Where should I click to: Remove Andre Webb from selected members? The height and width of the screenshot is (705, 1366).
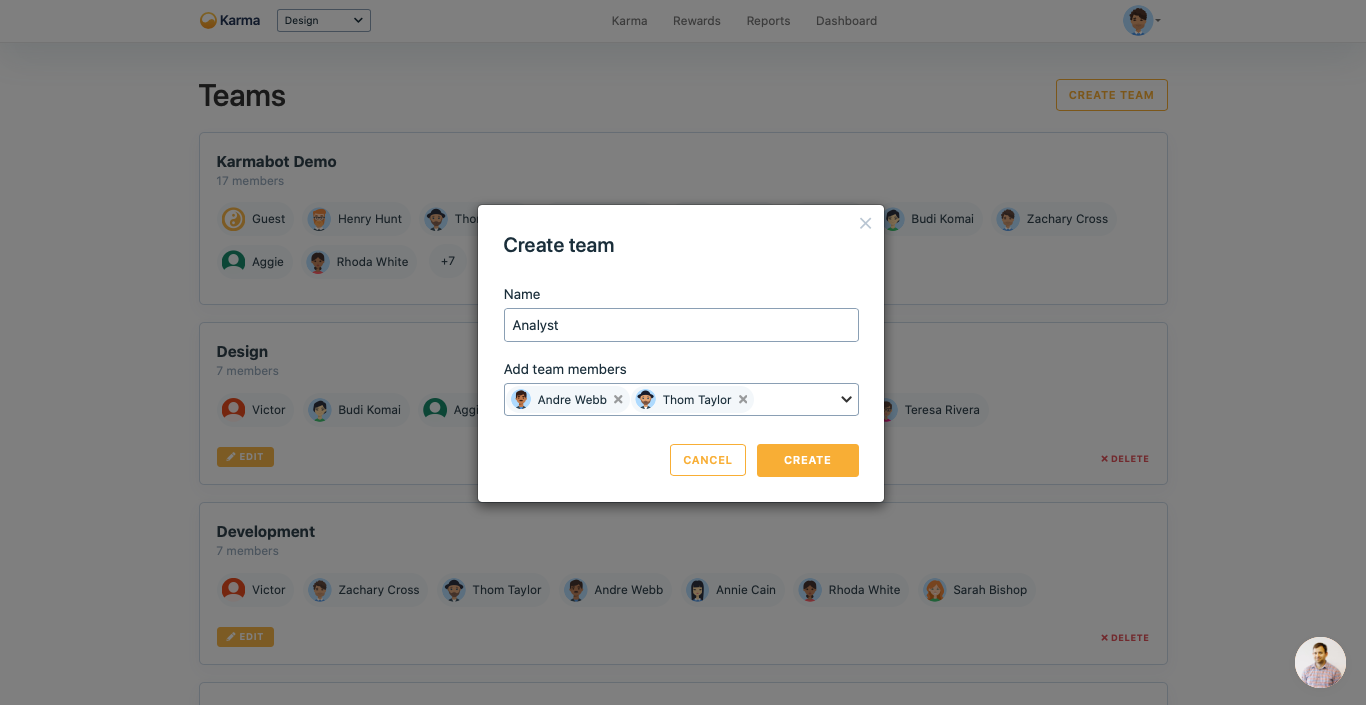click(618, 399)
